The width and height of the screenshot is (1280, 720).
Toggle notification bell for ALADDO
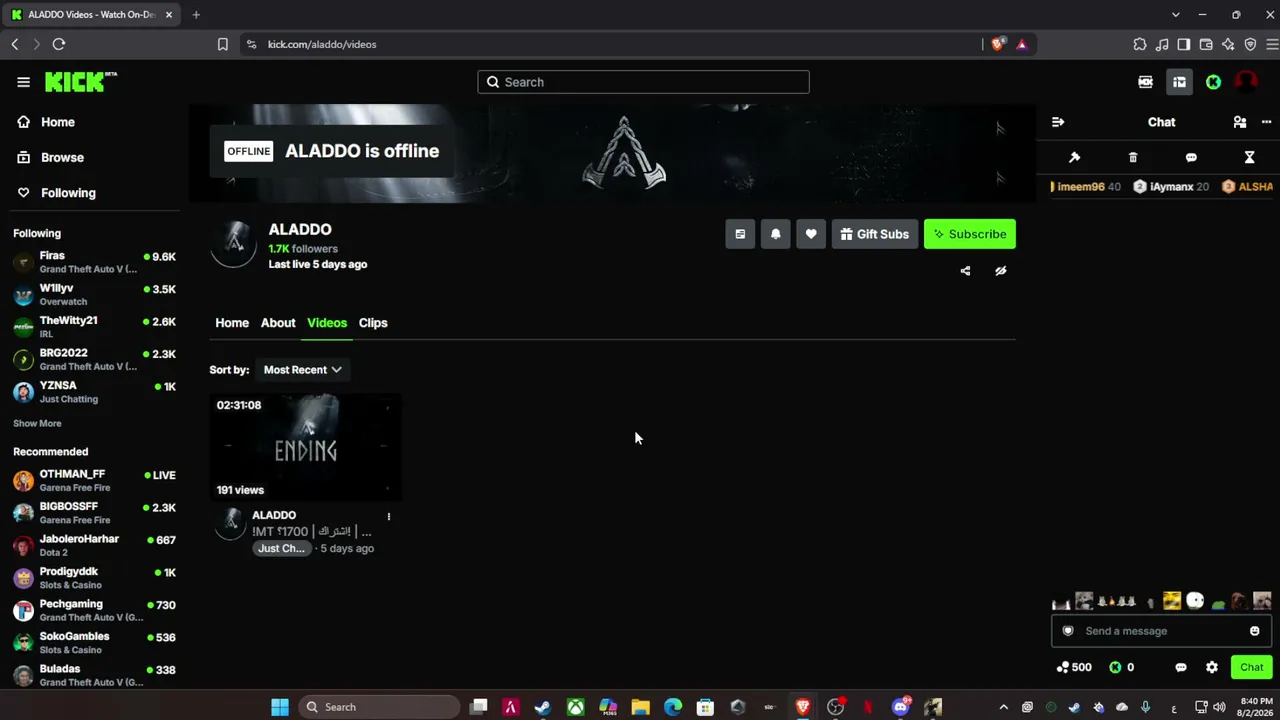point(775,234)
